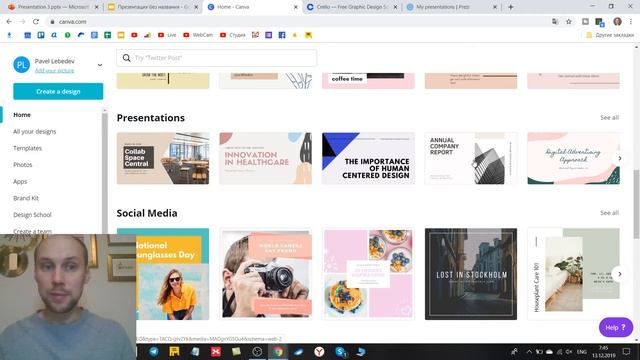The height and width of the screenshot is (360, 640).
Task: Open the Annual Company Report template
Action: coord(471,158)
